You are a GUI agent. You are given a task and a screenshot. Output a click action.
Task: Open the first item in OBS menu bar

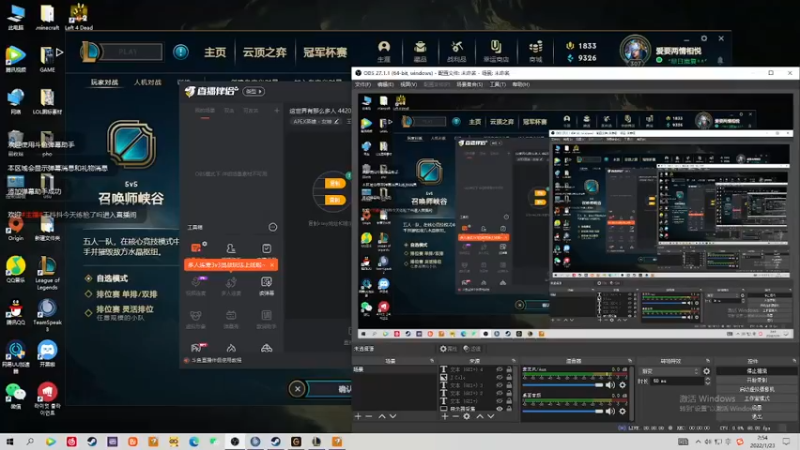coord(363,84)
